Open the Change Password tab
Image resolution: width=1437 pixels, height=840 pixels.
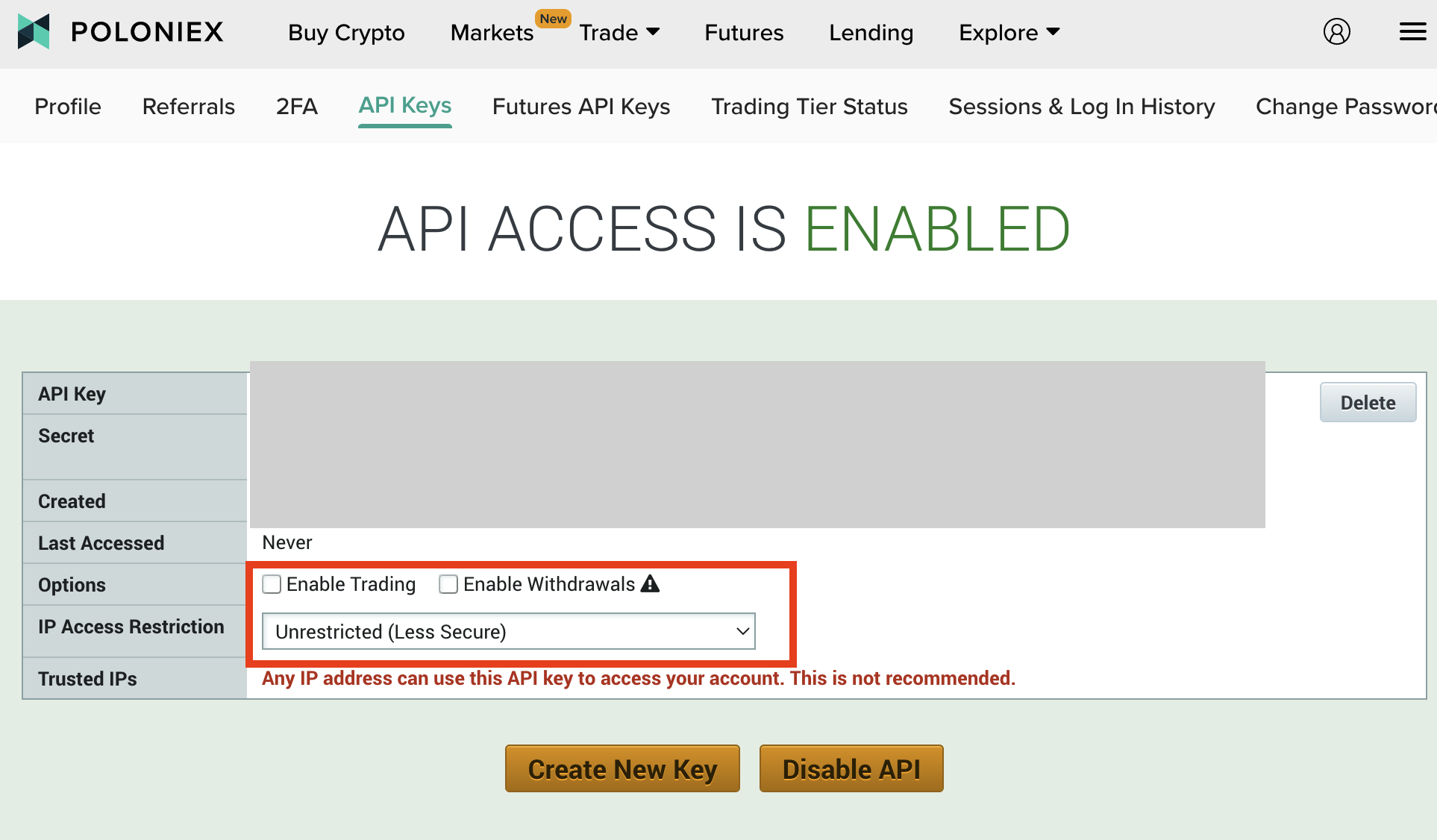(1346, 107)
